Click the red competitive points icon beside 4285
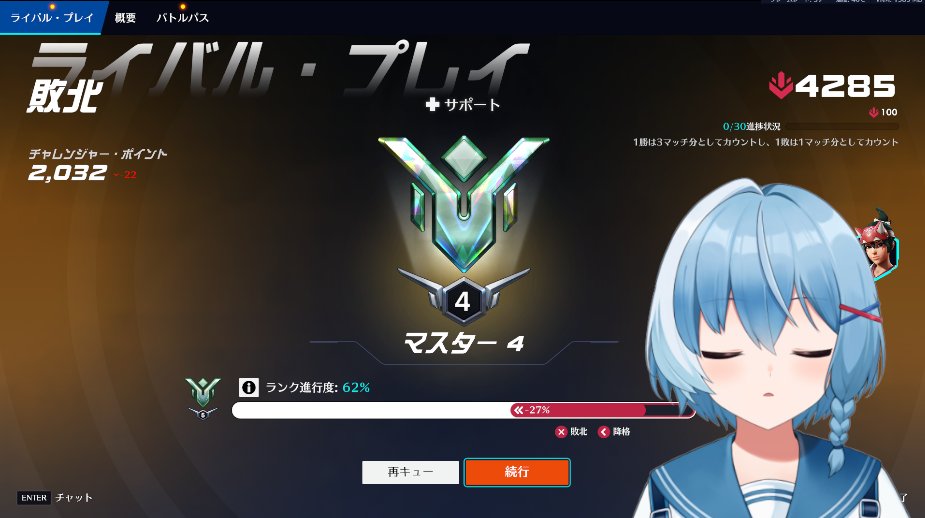The height and width of the screenshot is (518, 925). (x=780, y=86)
